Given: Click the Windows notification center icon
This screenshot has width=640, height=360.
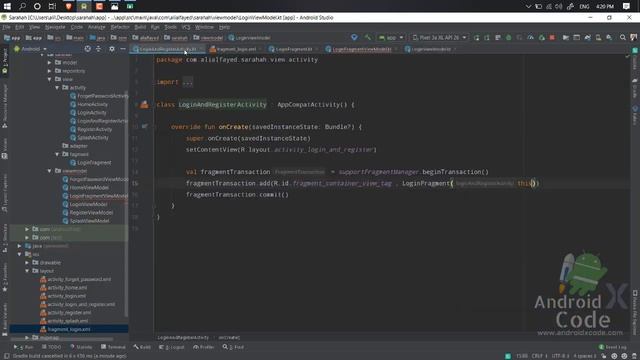Looking at the screenshot, I should point(626,6).
